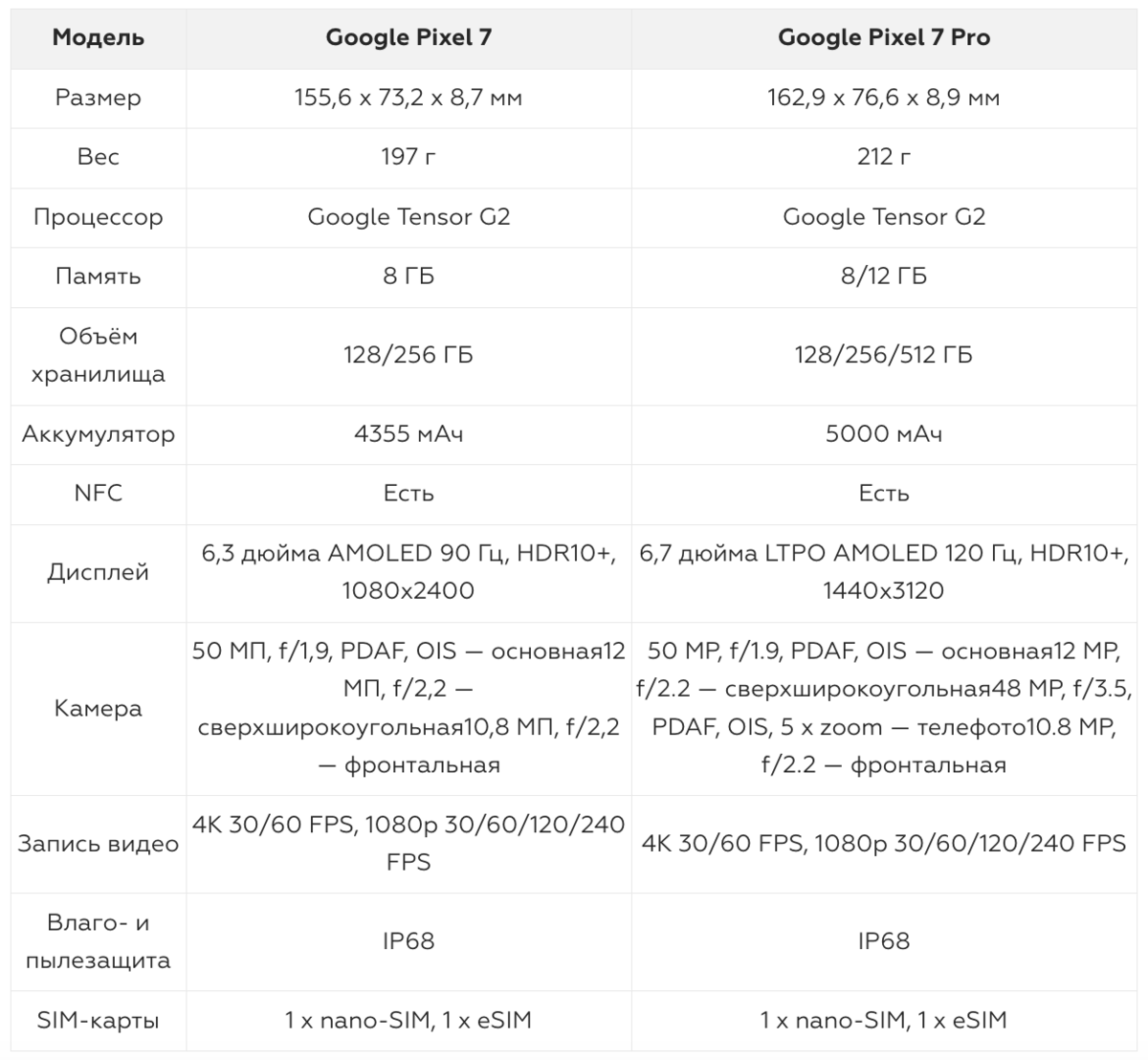Select the NFC row label
Image resolution: width=1148 pixels, height=1060 pixels.
pyautogui.click(x=99, y=494)
